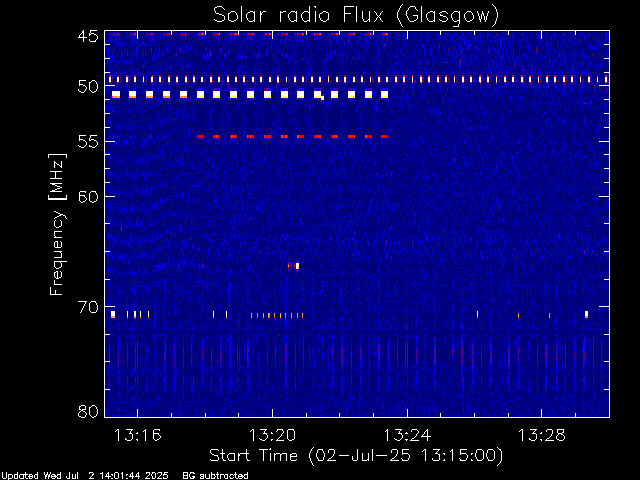Click the 13:16 time tick label

tap(138, 435)
